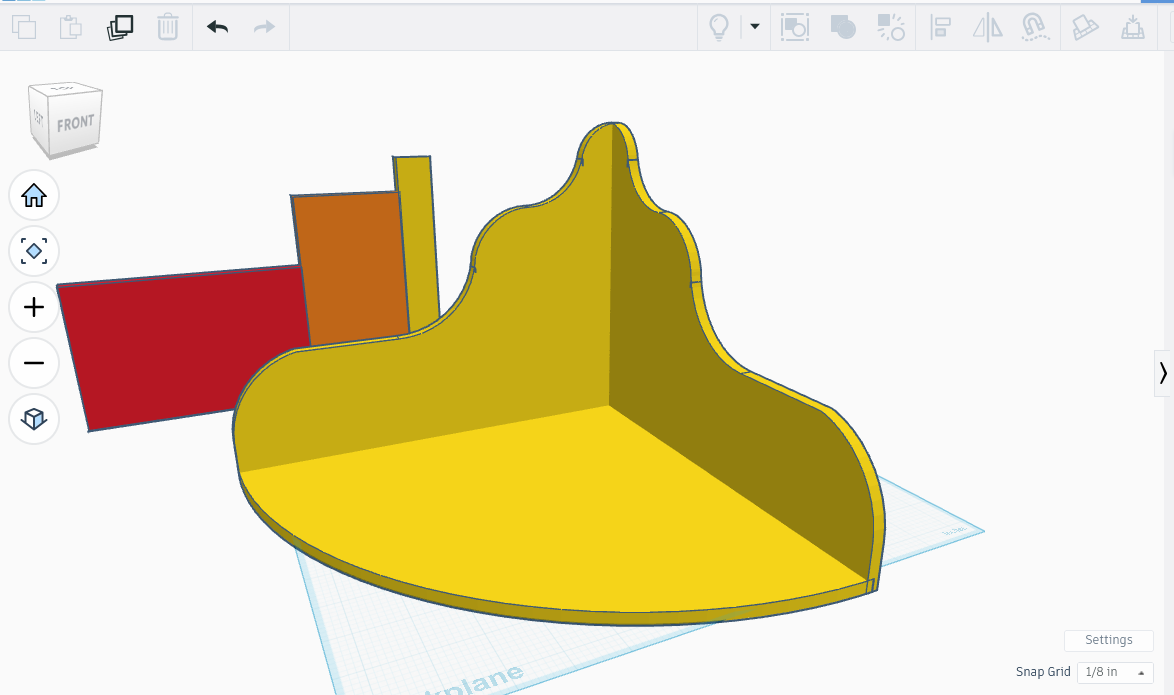This screenshot has width=1174, height=695.
Task: Activate the Workplane tool
Action: point(1085,27)
